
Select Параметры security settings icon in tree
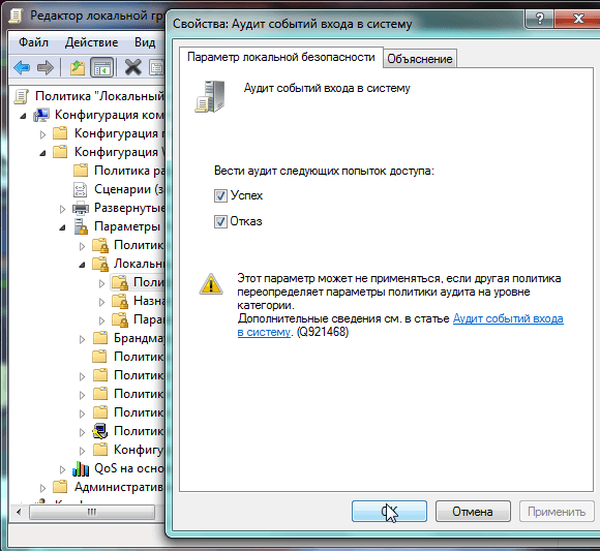point(81,227)
